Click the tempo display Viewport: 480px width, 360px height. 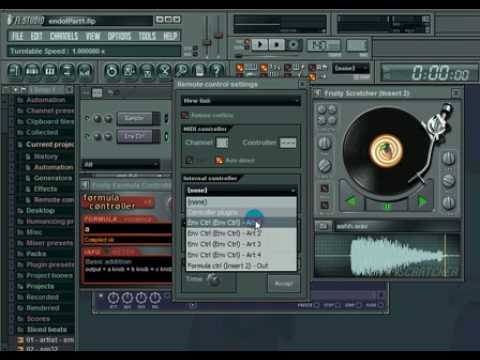(323, 45)
